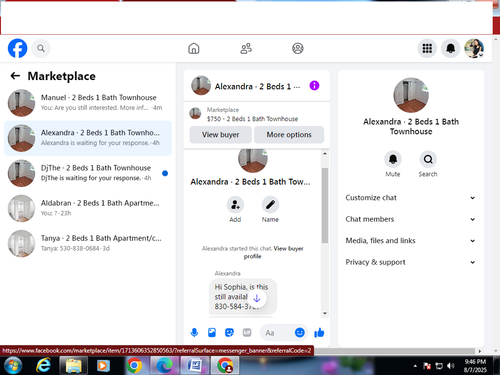This screenshot has width=500, height=375.
Task: Open the file Explorer folder on taskbar
Action: coord(74,366)
